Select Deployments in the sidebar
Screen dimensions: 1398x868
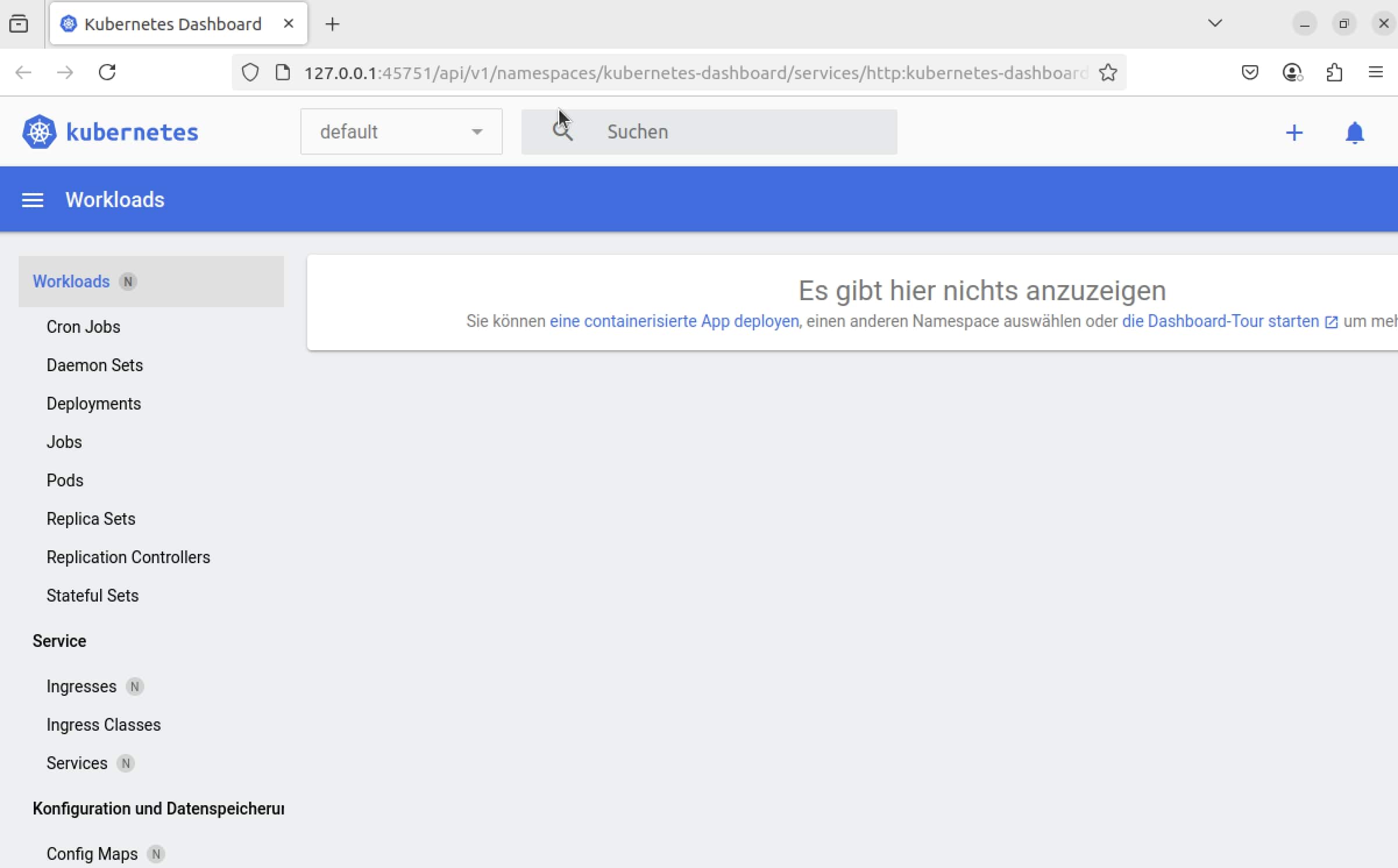pos(94,404)
